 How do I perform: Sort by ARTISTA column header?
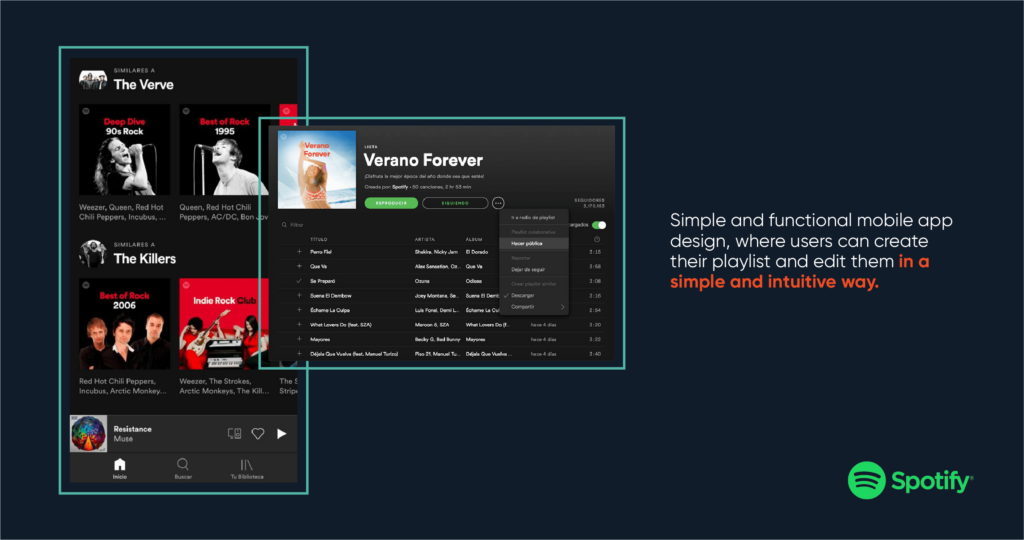click(x=424, y=239)
